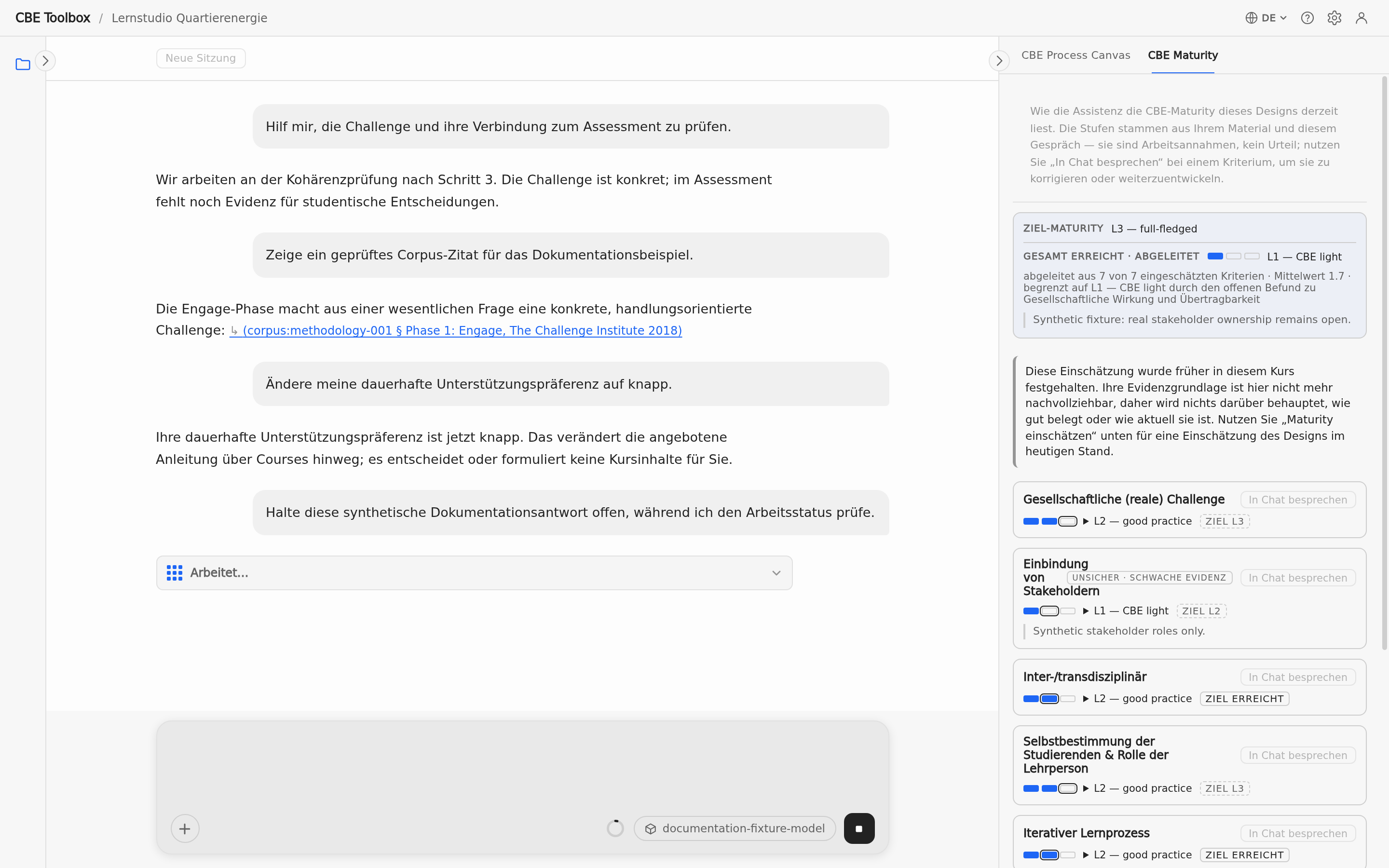Image resolution: width=1389 pixels, height=868 pixels.
Task: Click In Chat besprechen for Iterativer Lernprozess
Action: pos(1298,834)
